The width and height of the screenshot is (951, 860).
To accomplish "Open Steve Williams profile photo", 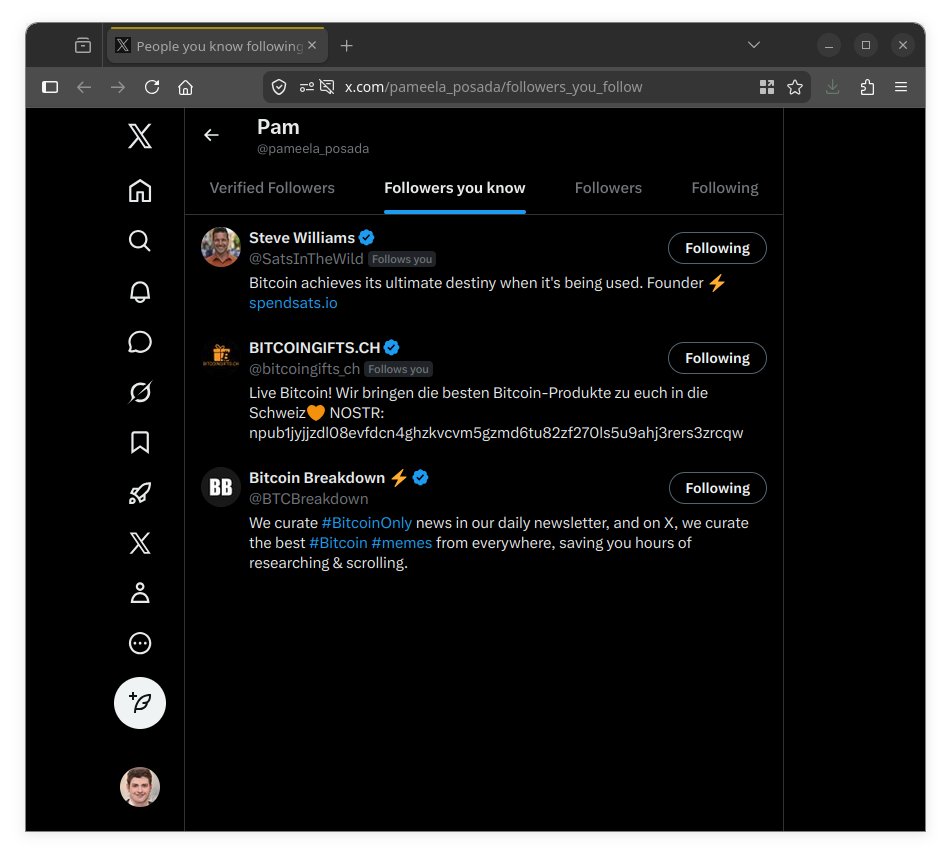I will [221, 247].
